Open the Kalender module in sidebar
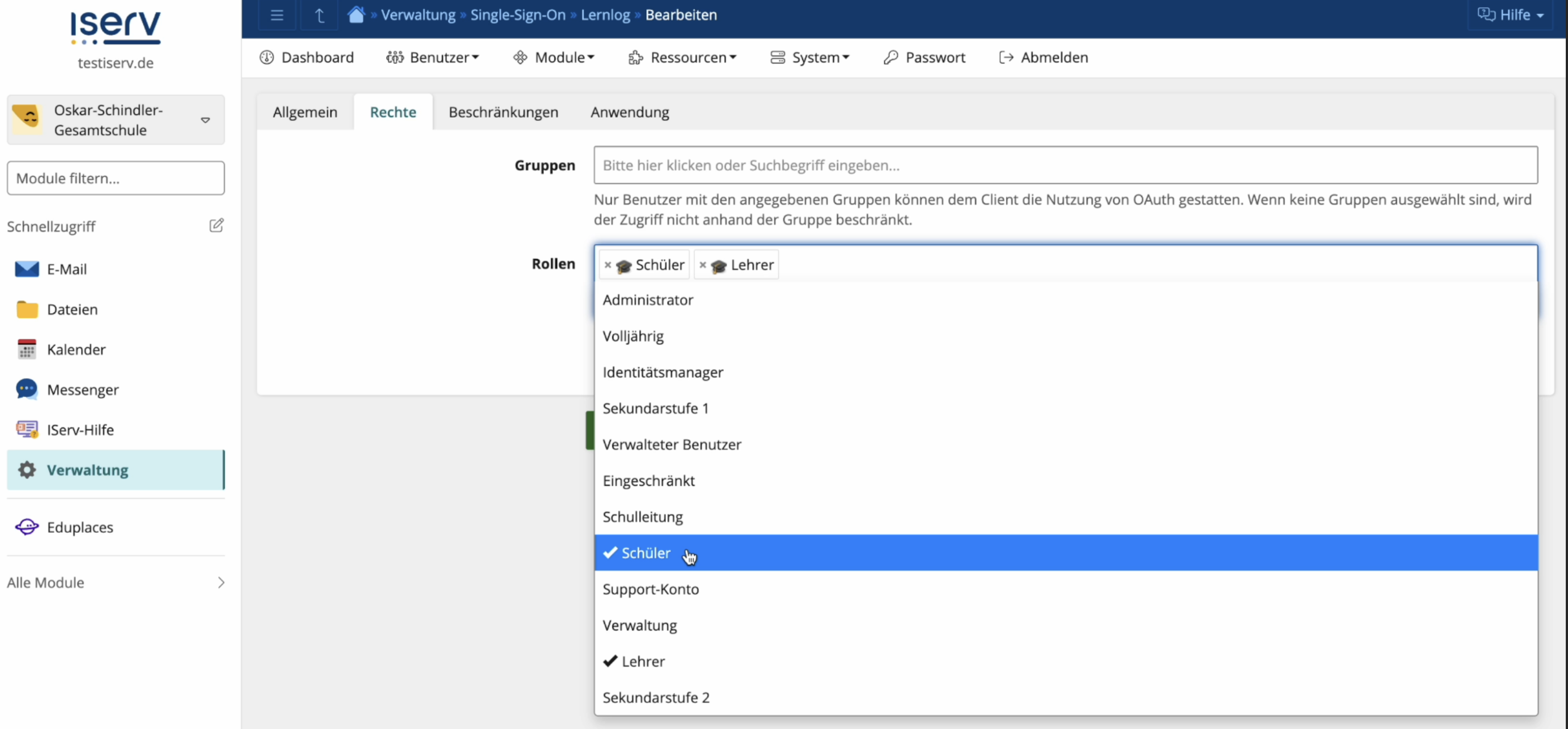1568x729 pixels. (76, 349)
